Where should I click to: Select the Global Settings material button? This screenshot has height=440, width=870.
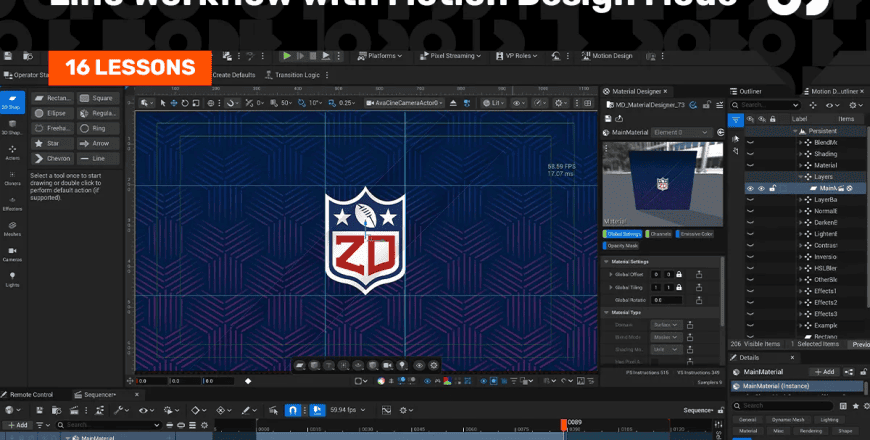click(622, 234)
